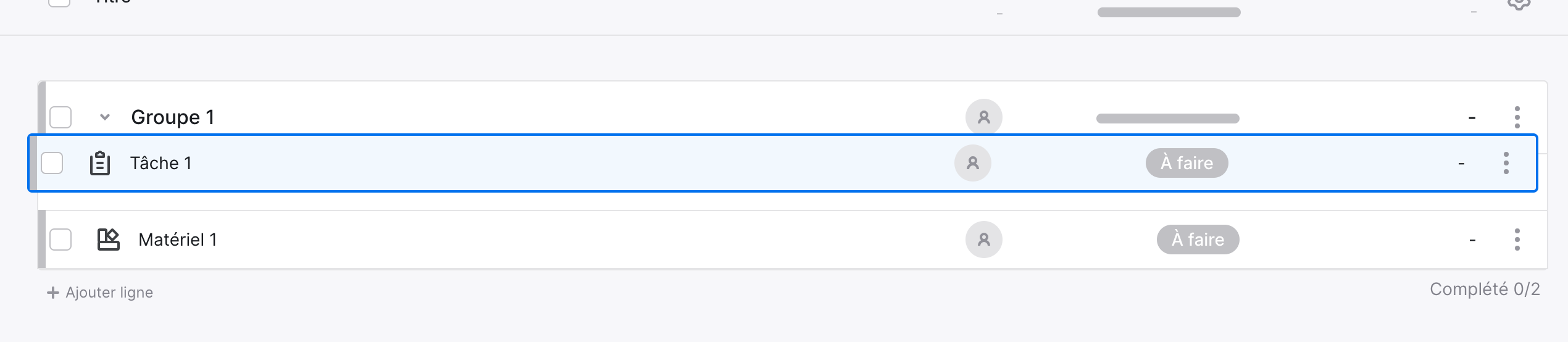The width and height of the screenshot is (1568, 342).
Task: Click the Groupe 1 title
Action: [173, 117]
